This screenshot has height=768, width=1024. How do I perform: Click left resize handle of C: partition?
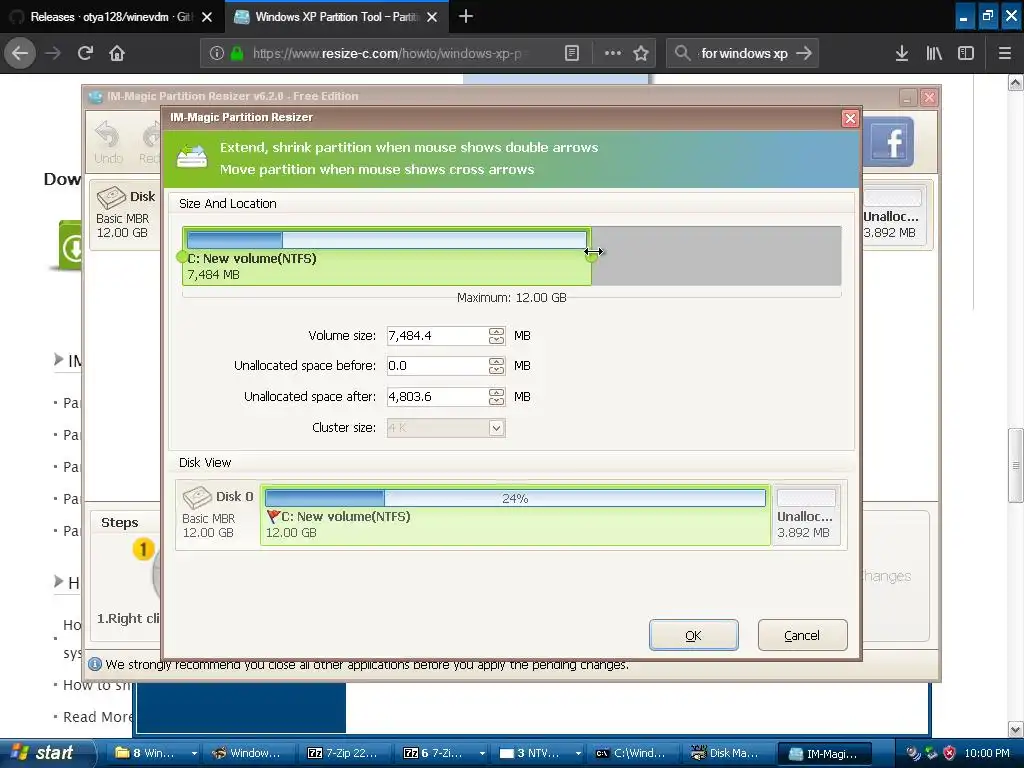click(x=182, y=257)
